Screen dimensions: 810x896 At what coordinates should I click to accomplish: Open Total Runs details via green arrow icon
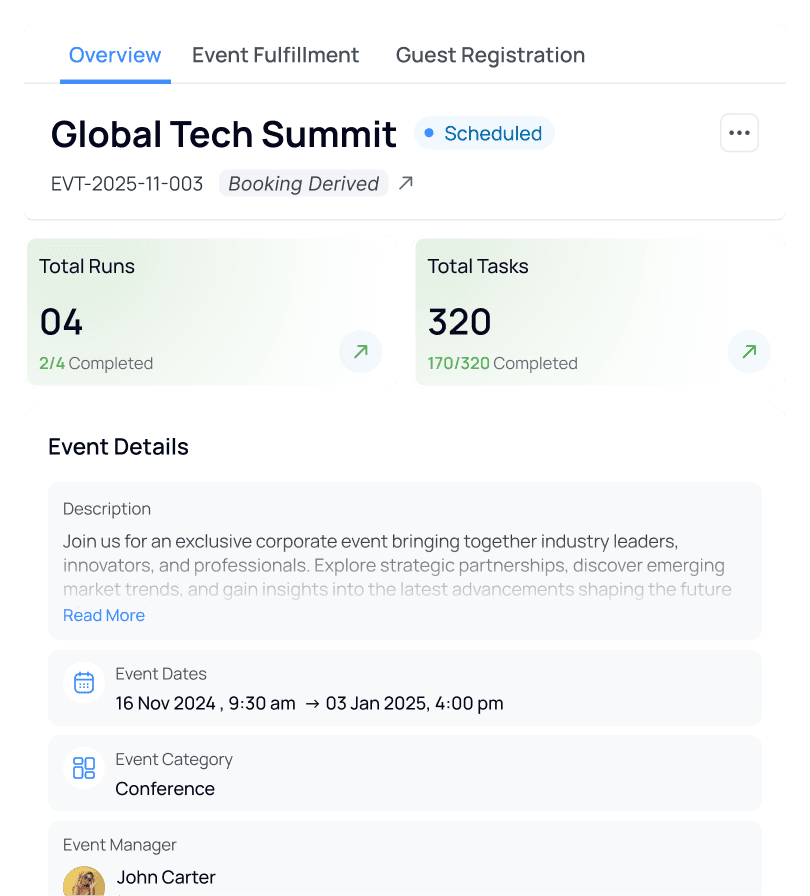coord(360,352)
